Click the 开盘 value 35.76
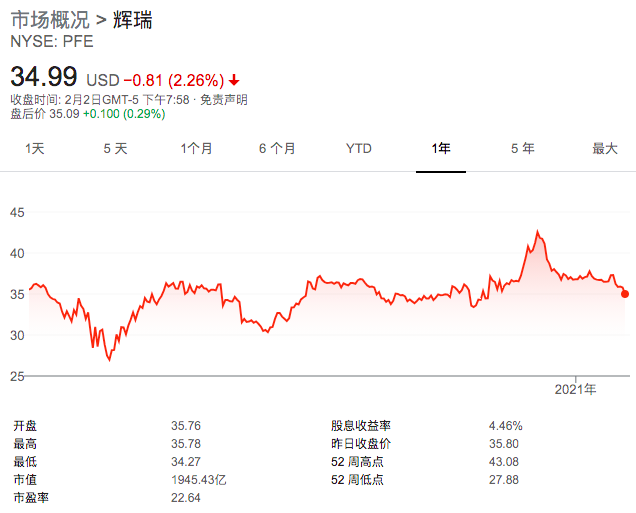Image resolution: width=636 pixels, height=513 pixels. click(186, 426)
